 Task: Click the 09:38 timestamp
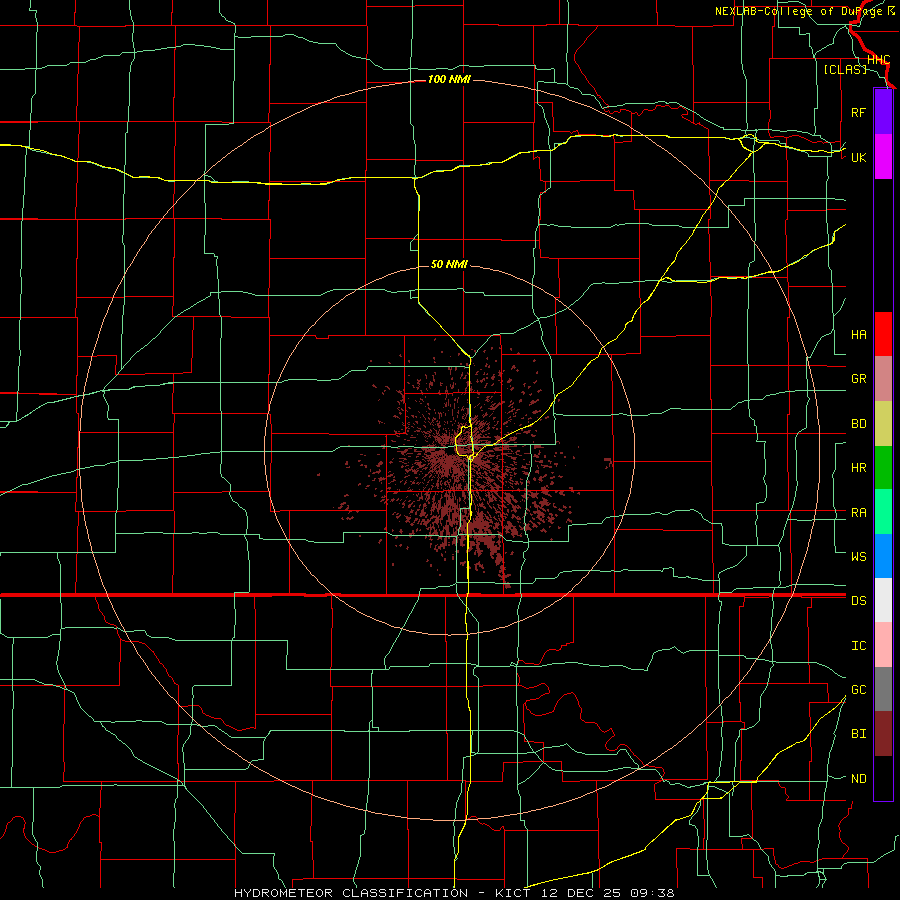click(x=652, y=893)
